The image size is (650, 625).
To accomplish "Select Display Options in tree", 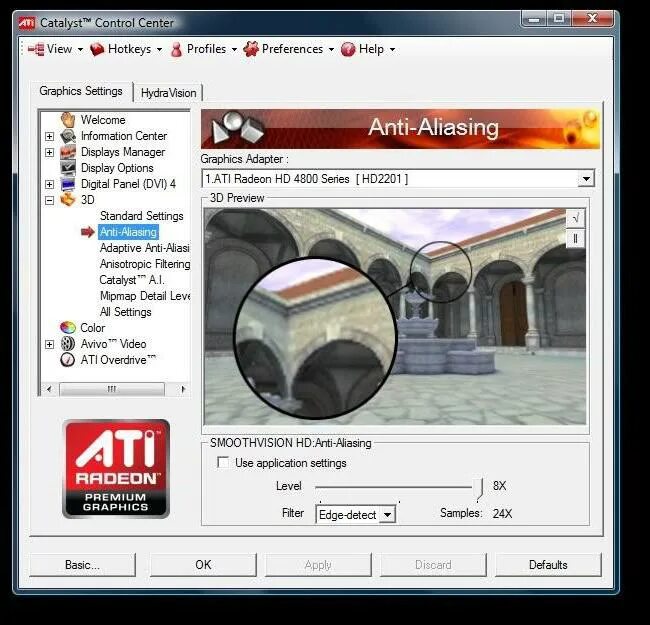I will (117, 168).
